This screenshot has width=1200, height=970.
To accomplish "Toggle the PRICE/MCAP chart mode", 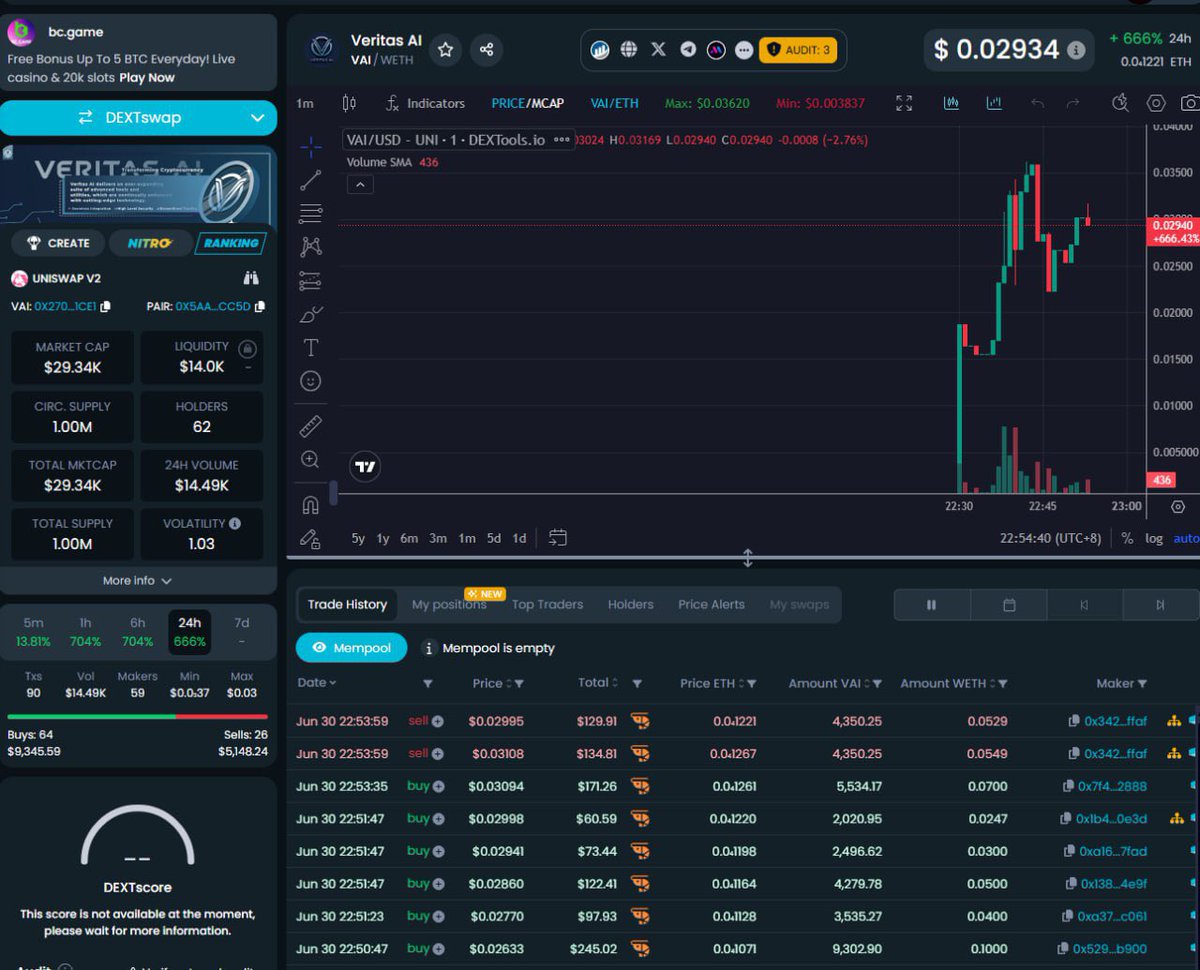I will tap(528, 103).
